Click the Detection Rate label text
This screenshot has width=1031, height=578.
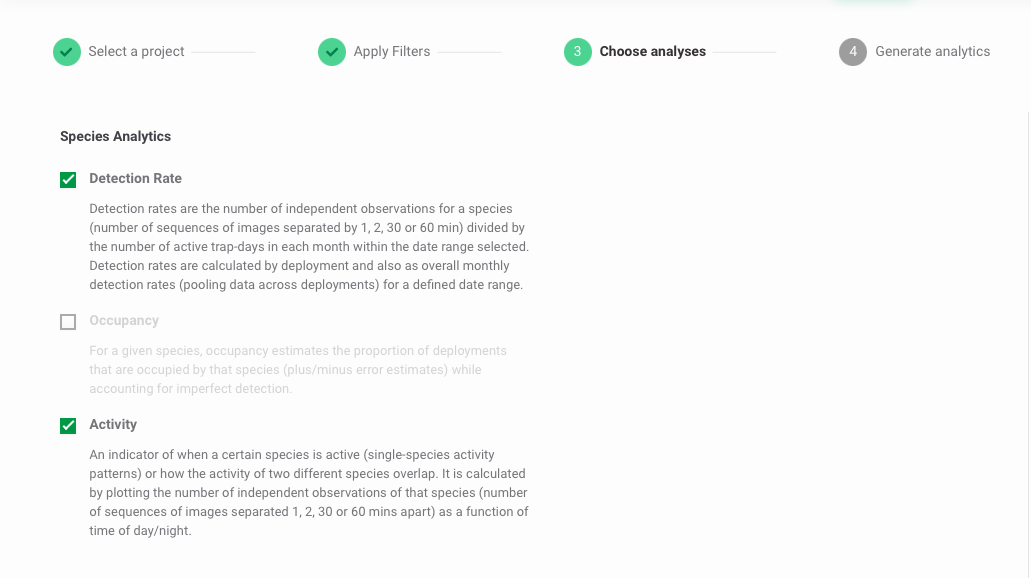135,178
